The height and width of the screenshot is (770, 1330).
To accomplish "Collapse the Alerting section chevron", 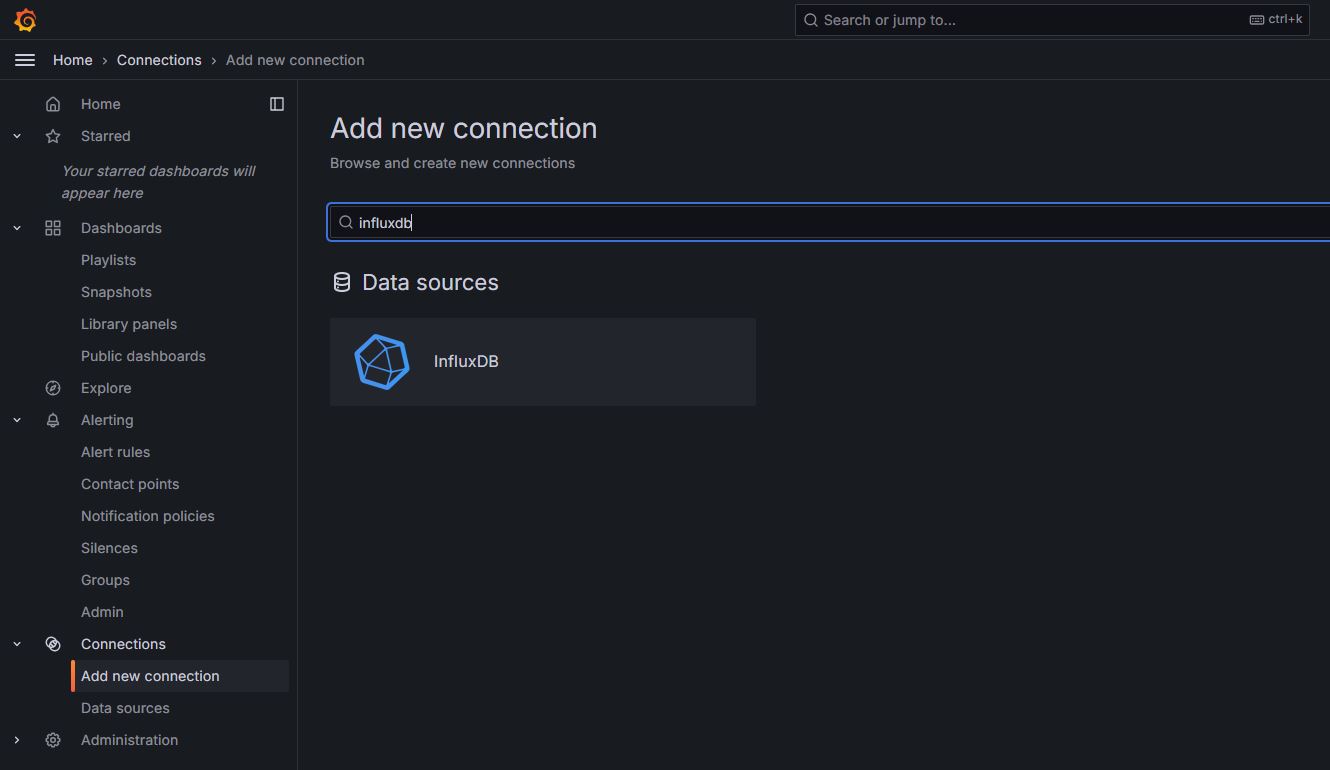I will tap(17, 420).
